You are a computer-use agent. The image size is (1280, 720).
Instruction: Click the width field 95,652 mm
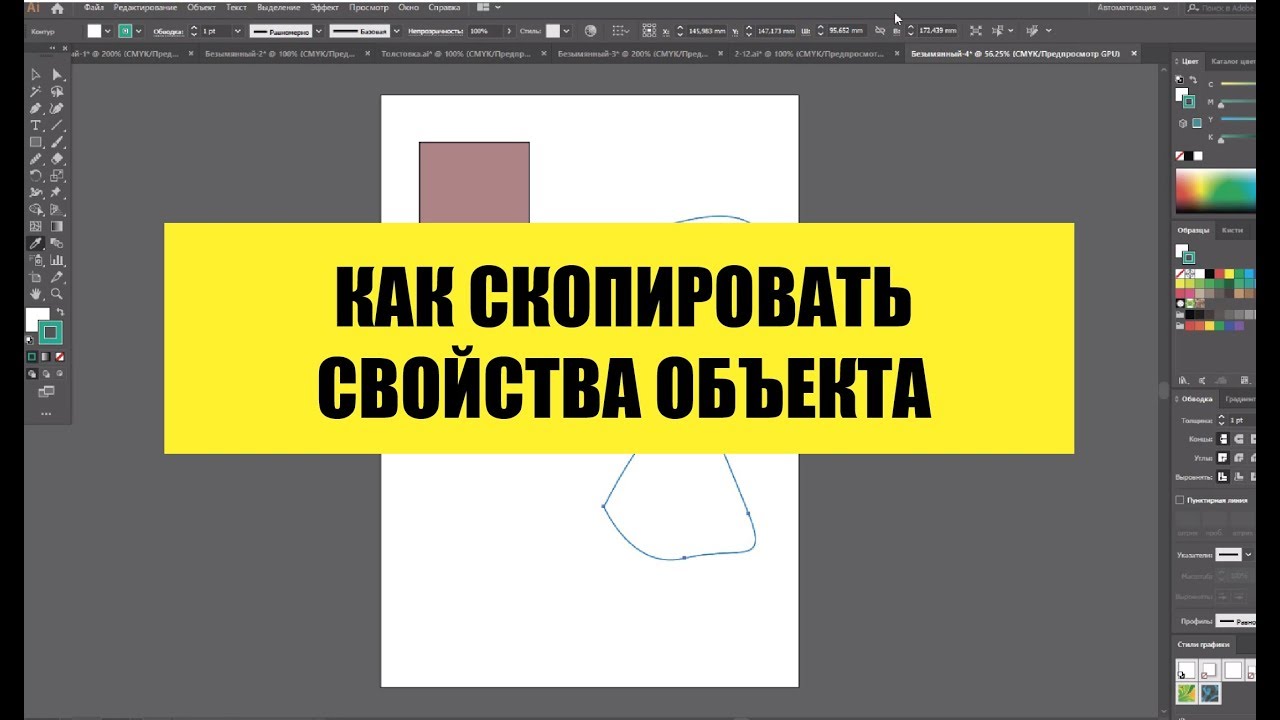tap(845, 31)
